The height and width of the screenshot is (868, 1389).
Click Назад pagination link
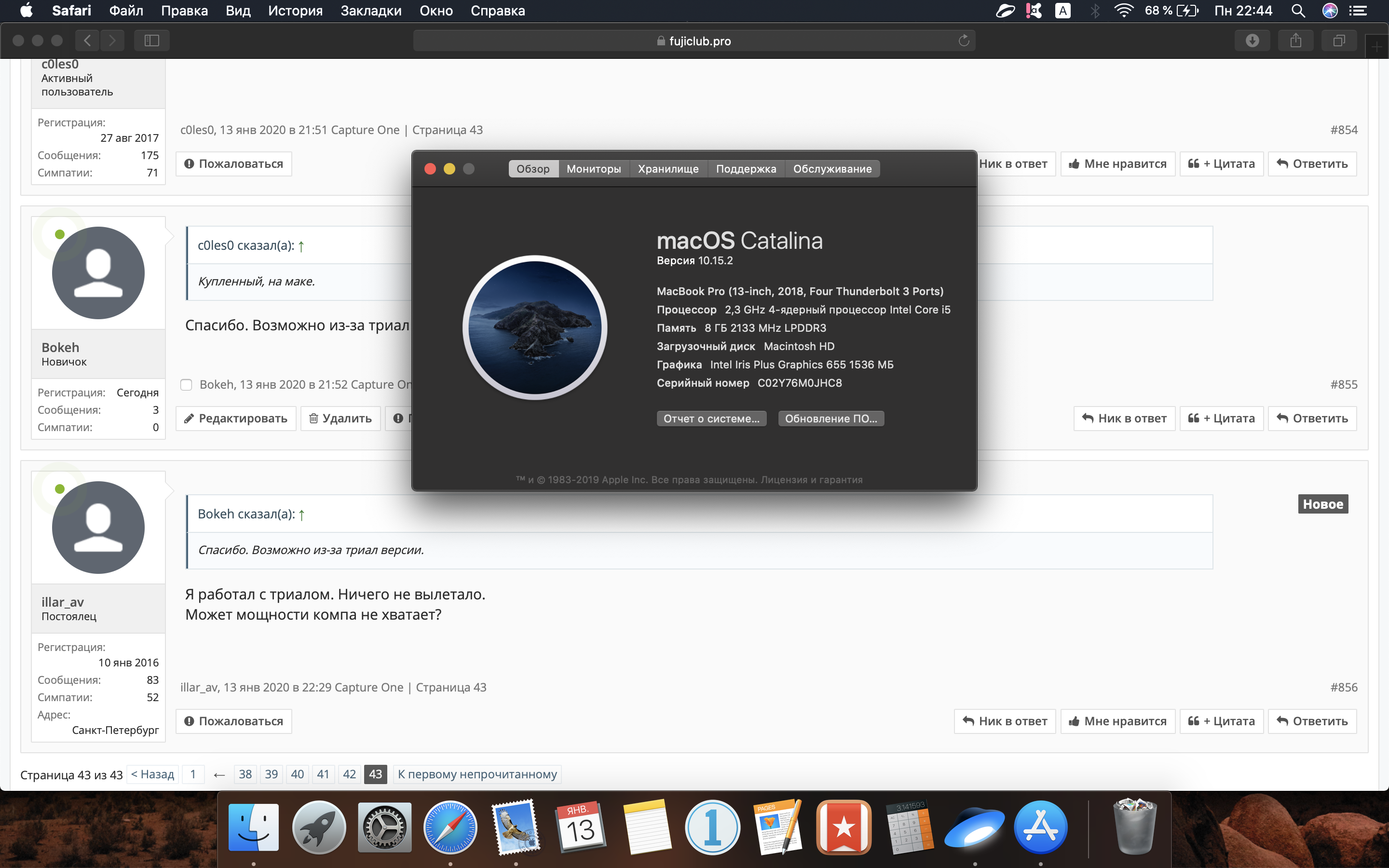[153, 774]
